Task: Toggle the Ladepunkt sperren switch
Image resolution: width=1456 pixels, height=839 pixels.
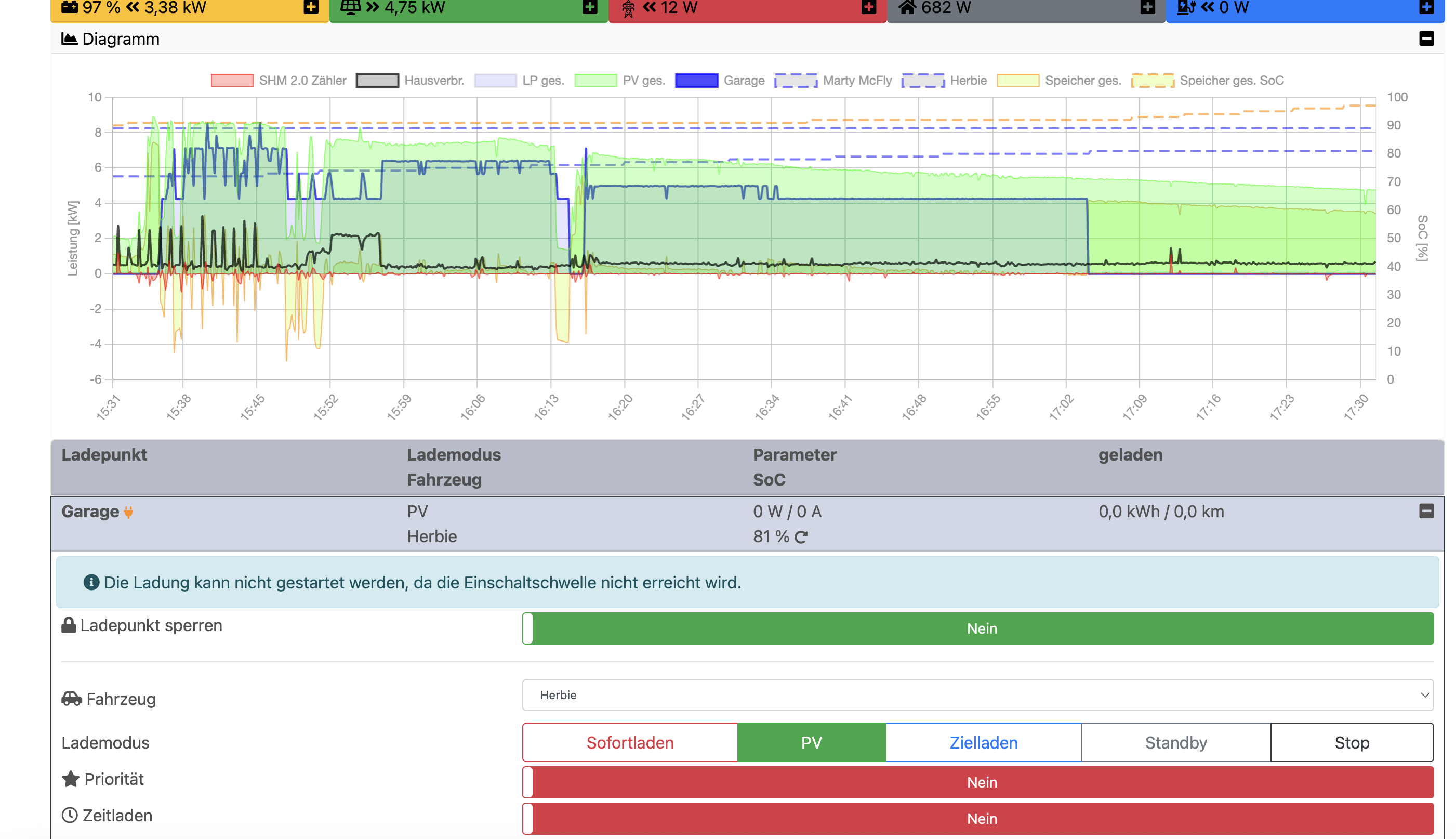Action: point(977,628)
